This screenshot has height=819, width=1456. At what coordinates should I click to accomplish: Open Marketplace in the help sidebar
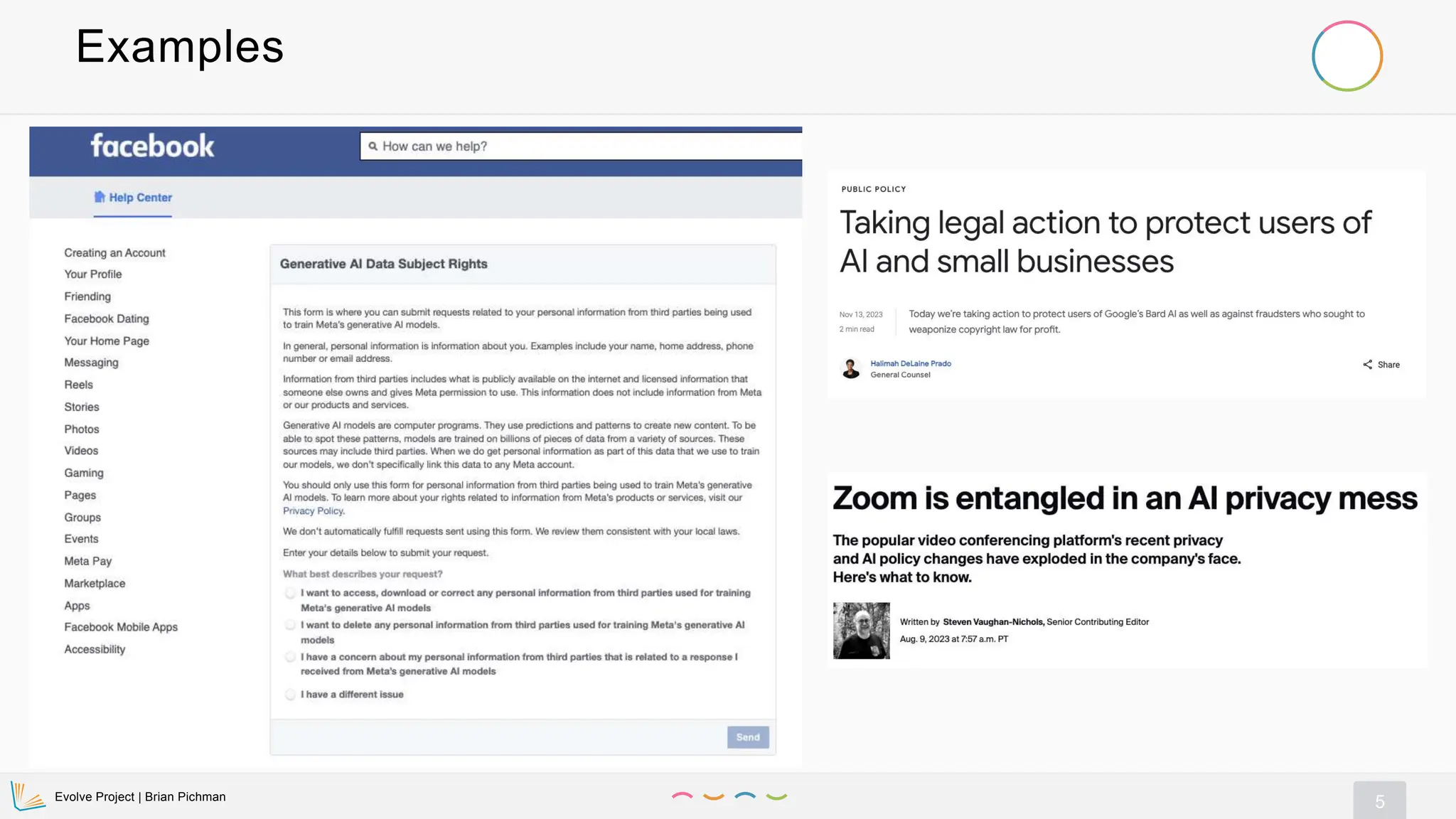[x=95, y=583]
